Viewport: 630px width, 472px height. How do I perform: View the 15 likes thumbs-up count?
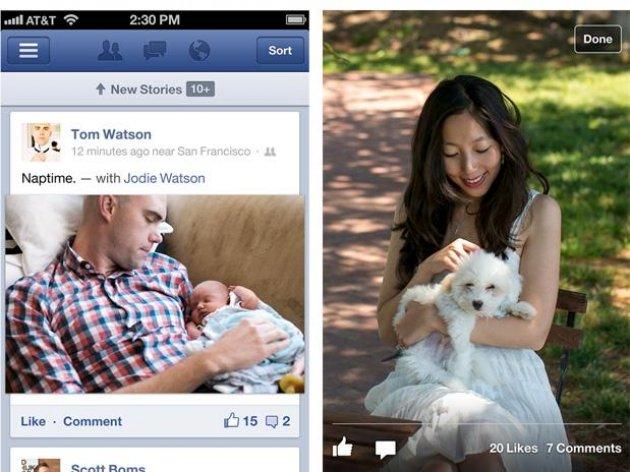(241, 421)
